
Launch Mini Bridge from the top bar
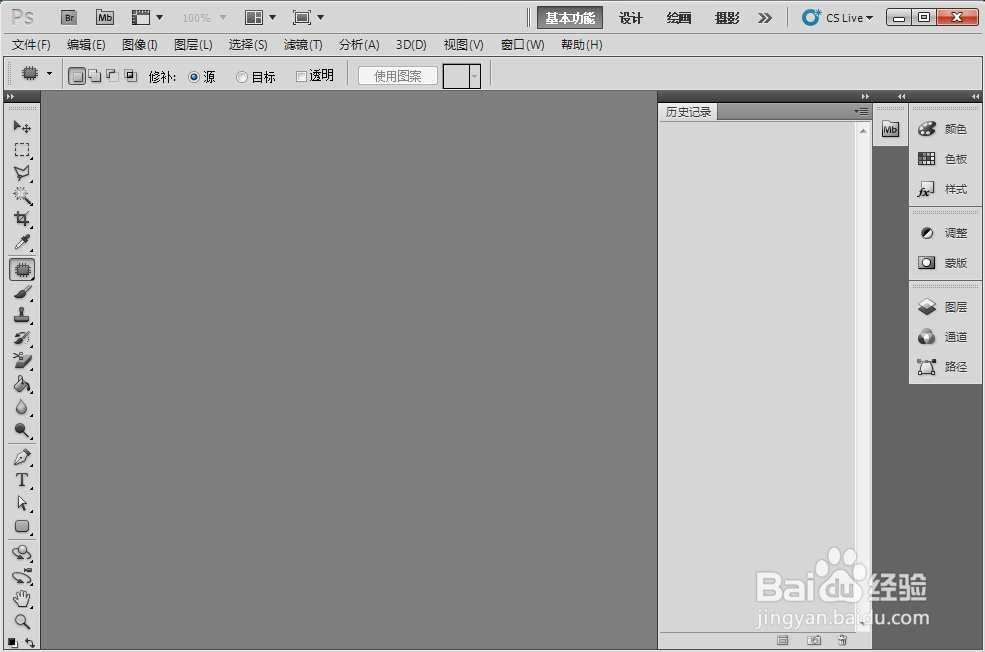pyautogui.click(x=105, y=18)
